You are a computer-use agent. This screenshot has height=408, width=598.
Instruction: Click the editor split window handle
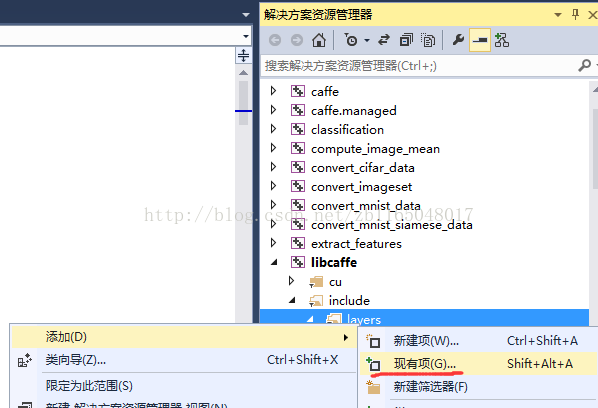[243, 56]
